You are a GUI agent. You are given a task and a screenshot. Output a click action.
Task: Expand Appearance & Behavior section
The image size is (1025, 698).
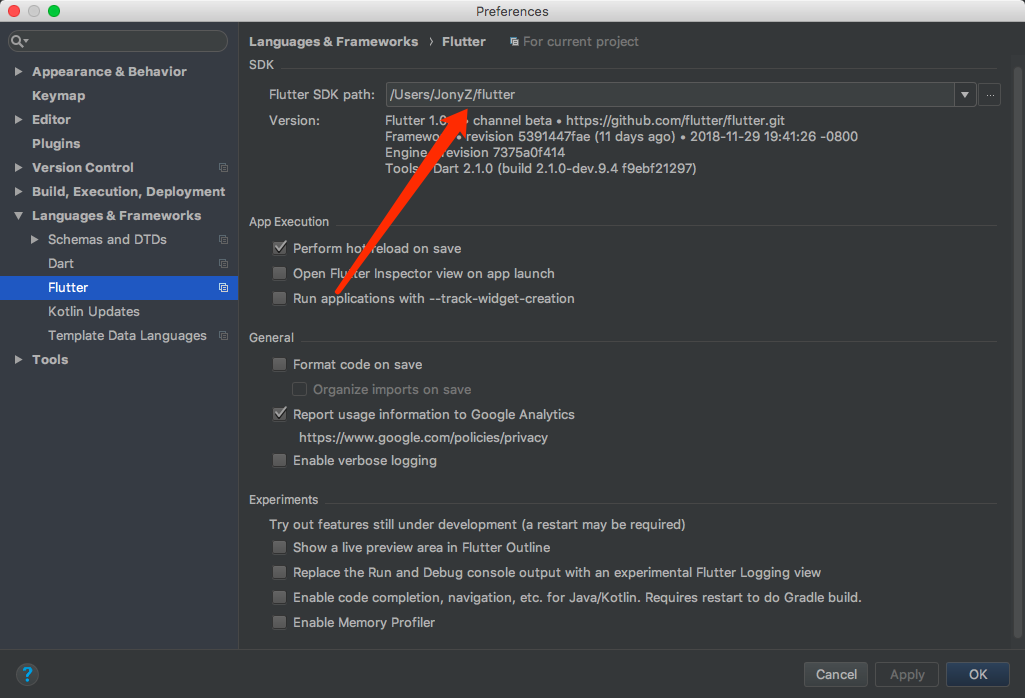pyautogui.click(x=18, y=71)
